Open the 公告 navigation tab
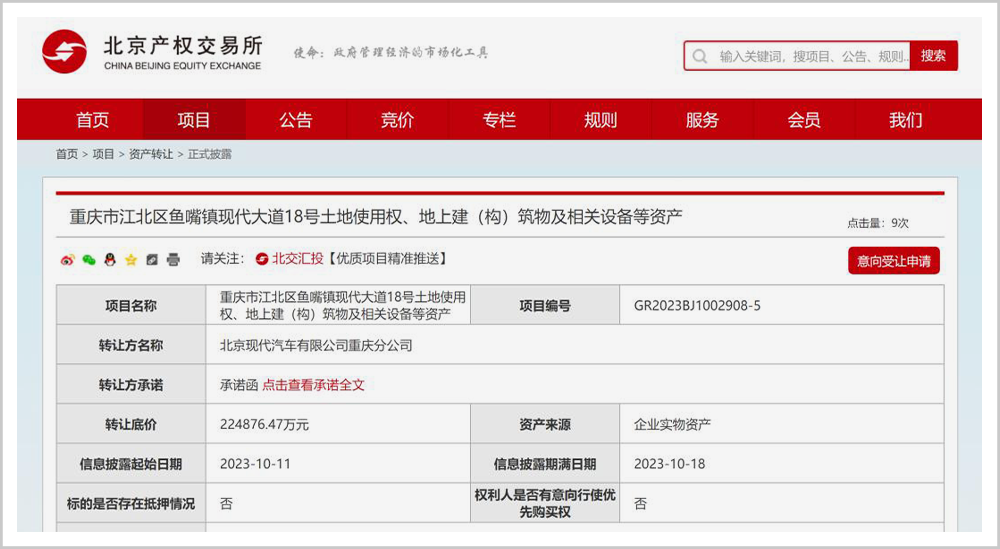1000x549 pixels. (296, 120)
